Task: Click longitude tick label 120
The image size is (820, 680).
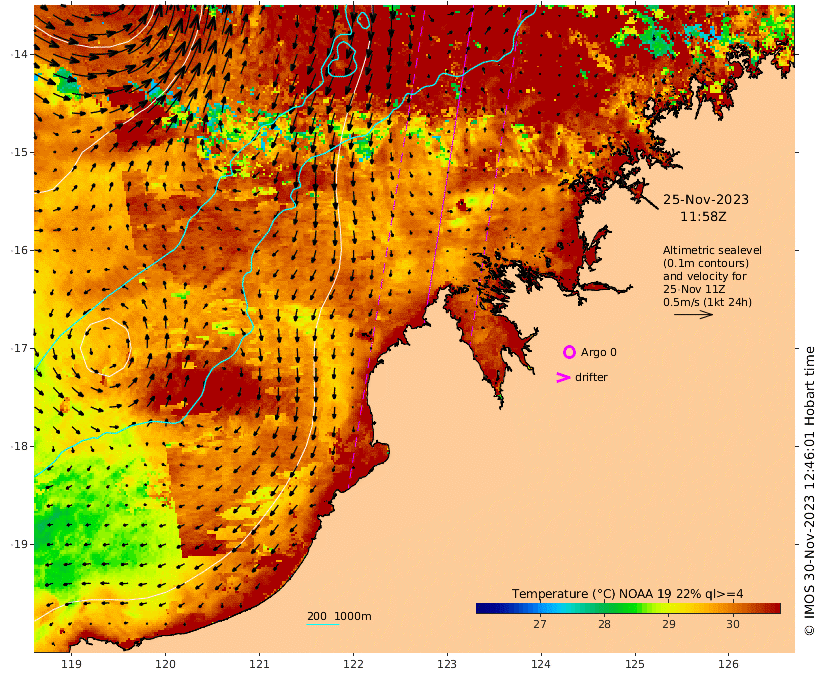Action: pyautogui.click(x=165, y=664)
